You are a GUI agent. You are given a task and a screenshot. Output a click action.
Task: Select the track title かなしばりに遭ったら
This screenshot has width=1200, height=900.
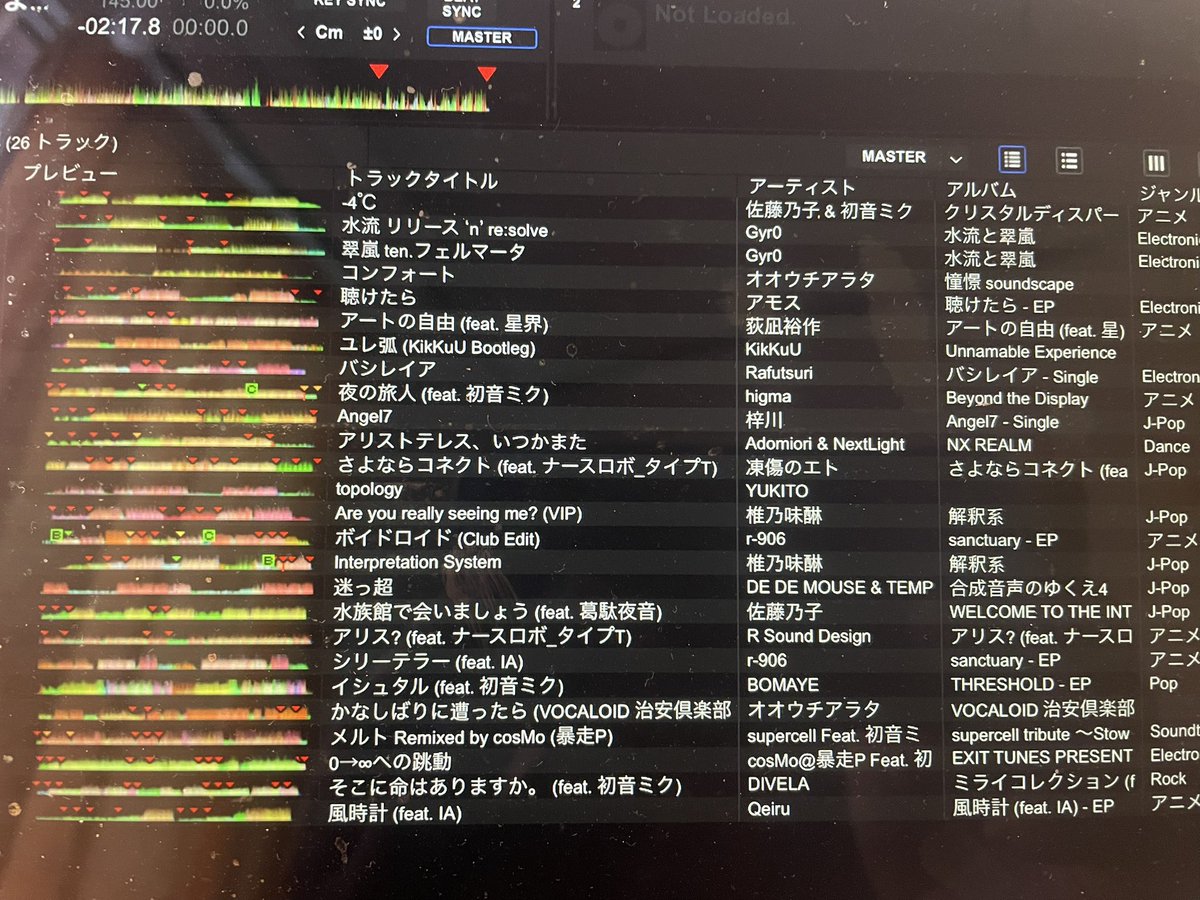pos(428,711)
